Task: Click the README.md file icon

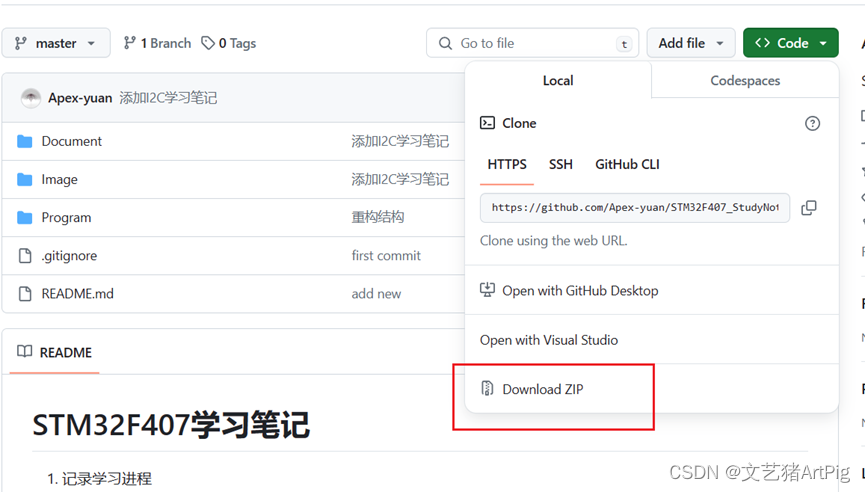Action: point(25,293)
